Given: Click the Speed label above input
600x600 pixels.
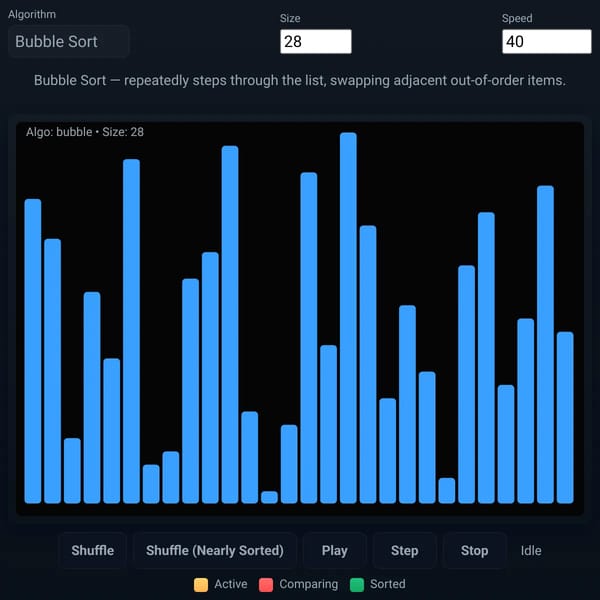Looking at the screenshot, I should tap(517, 18).
